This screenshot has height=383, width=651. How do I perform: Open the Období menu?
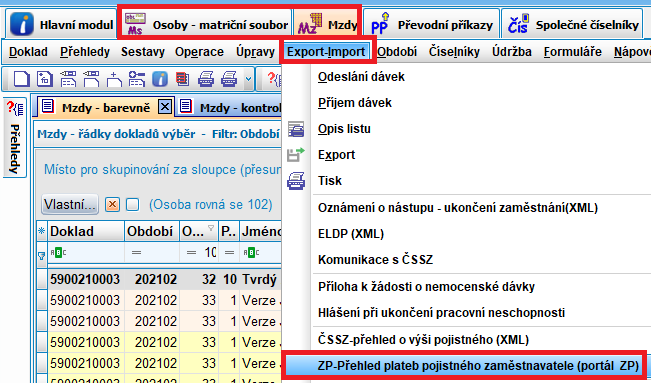coord(397,52)
